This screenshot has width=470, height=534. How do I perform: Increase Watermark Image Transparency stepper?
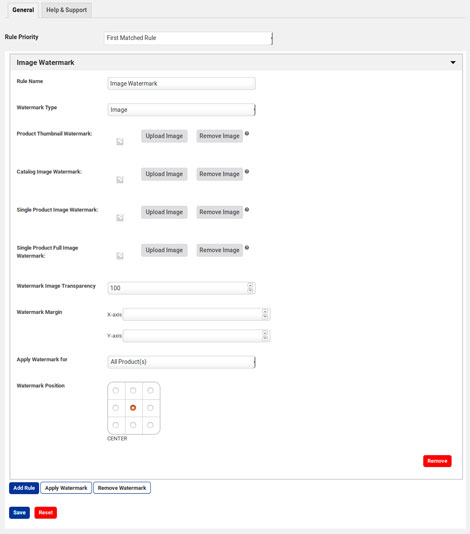point(250,285)
